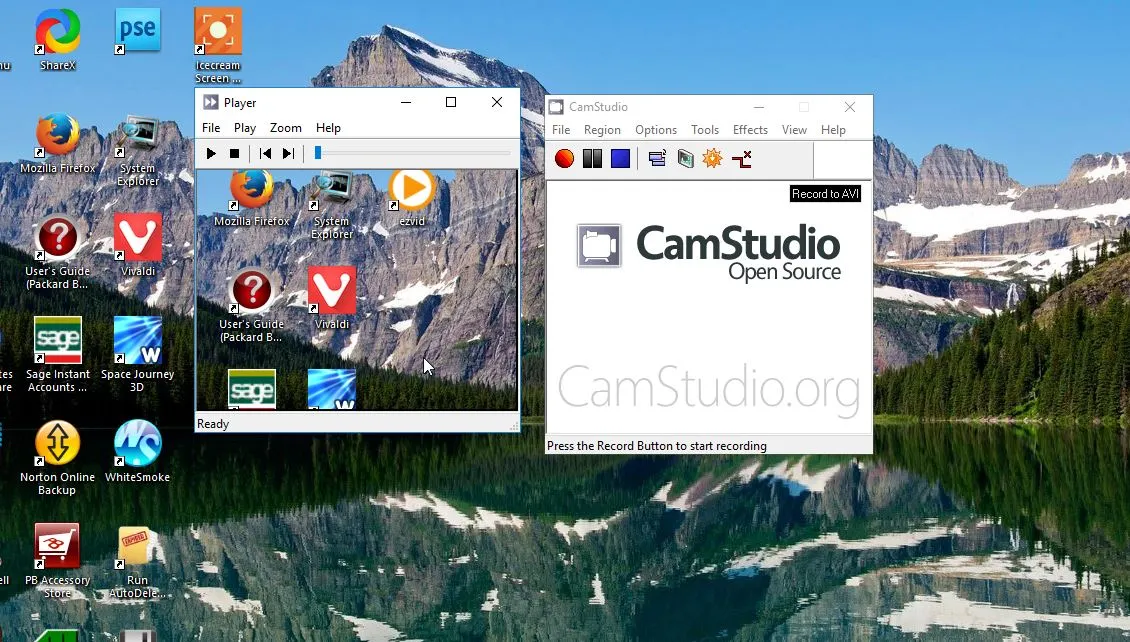Screen dimensions: 1130x642
Task: Stop playback with the Player's black square button
Action: [235, 153]
